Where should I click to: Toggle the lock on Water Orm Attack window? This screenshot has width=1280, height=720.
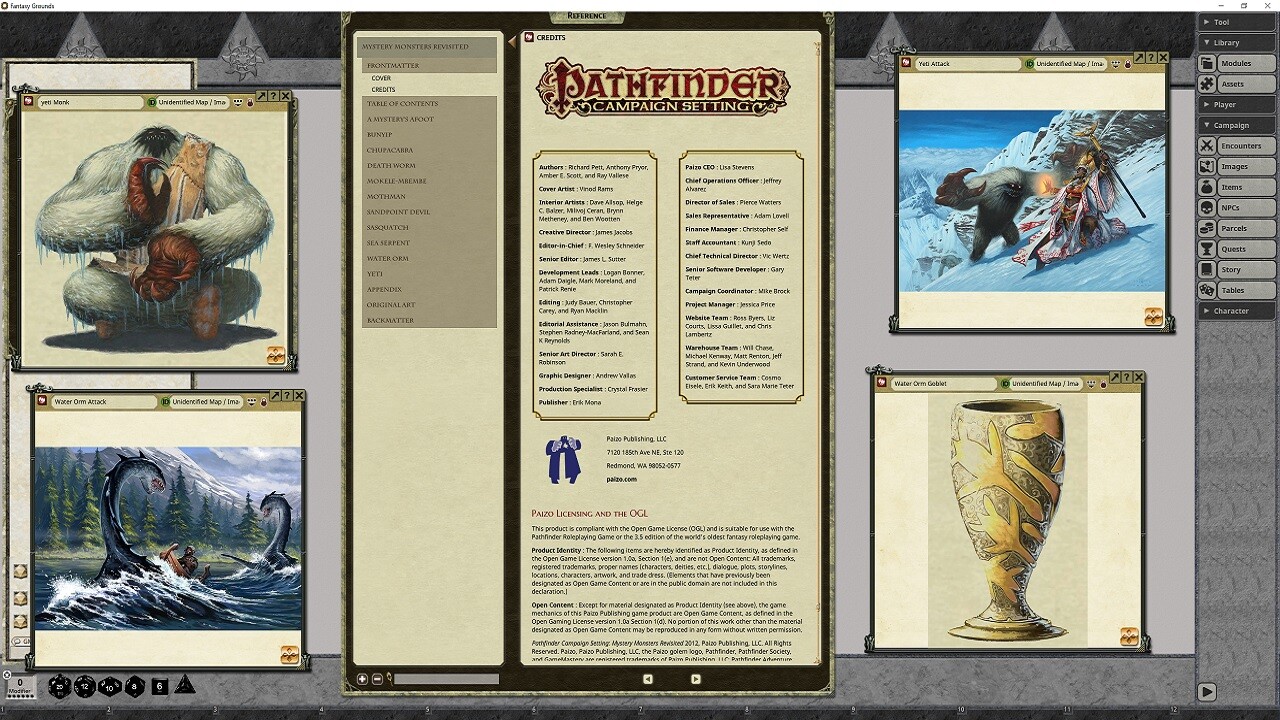[x=264, y=401]
